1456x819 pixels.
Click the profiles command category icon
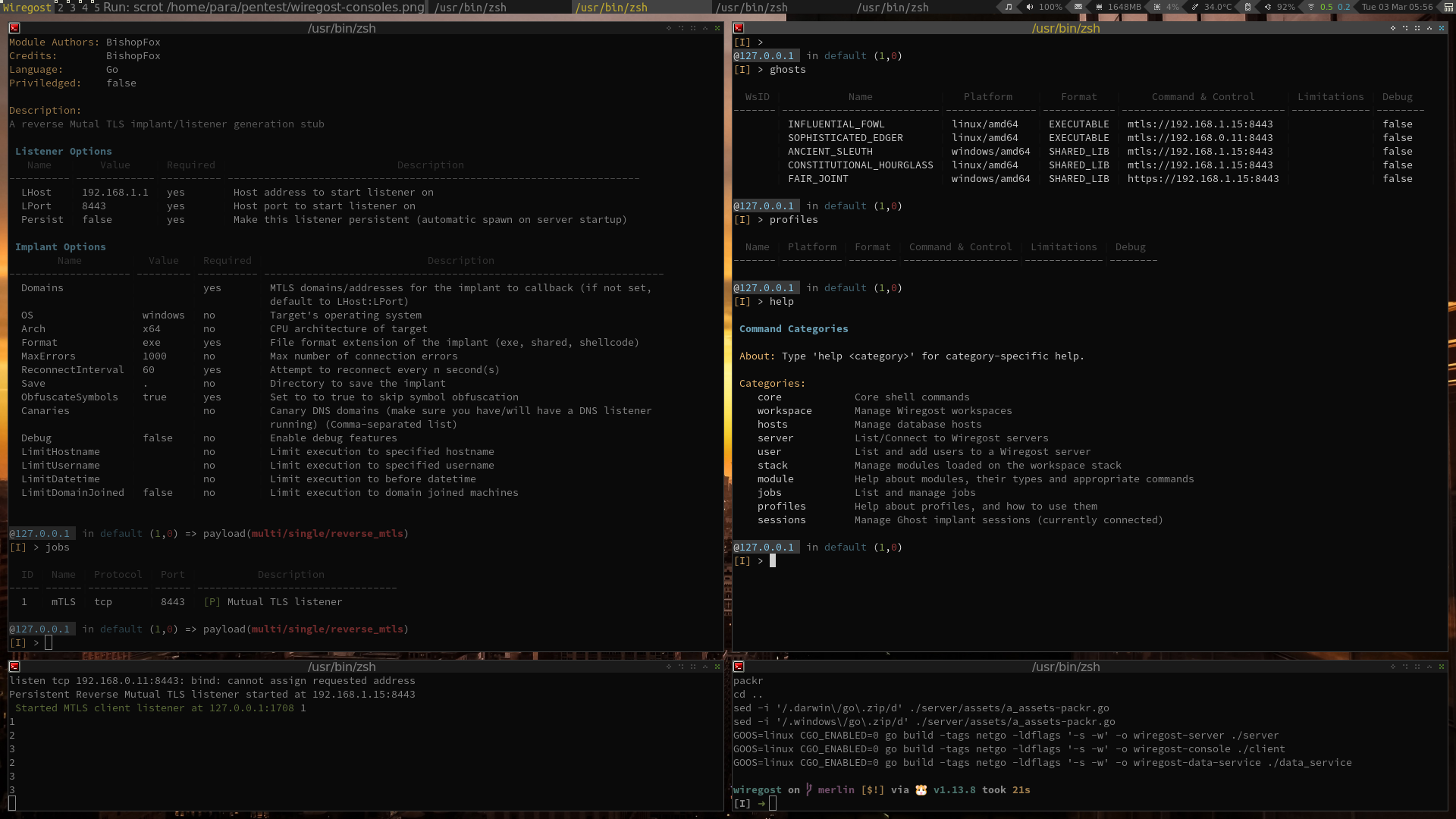coord(781,505)
